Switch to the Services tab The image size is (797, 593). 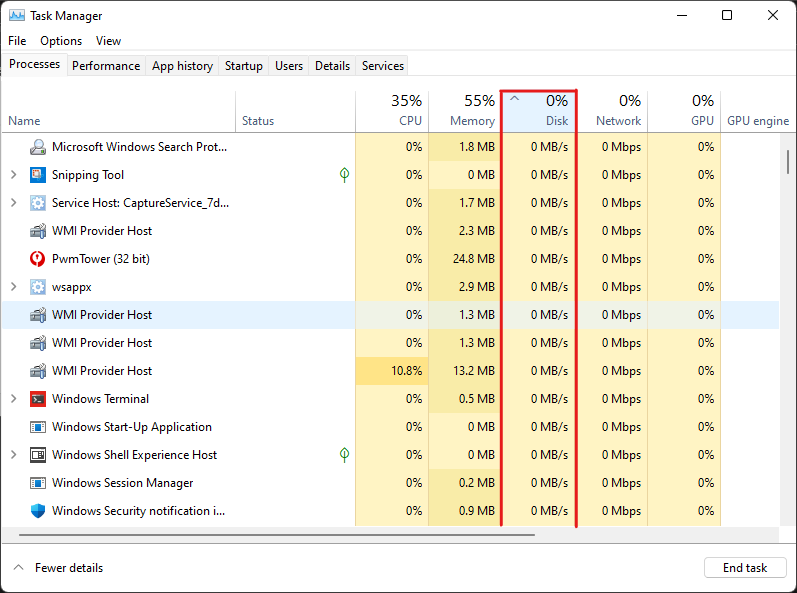383,66
